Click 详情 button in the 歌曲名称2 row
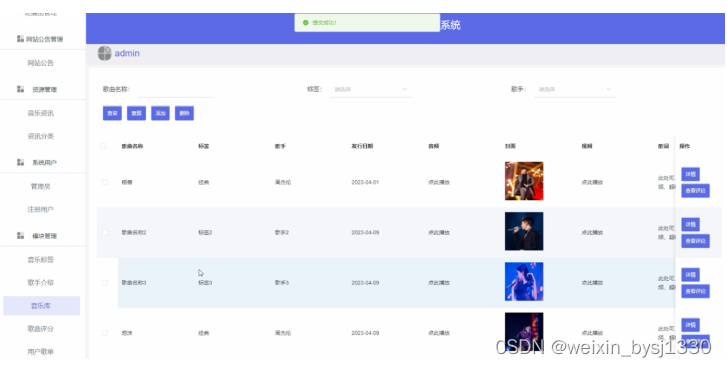727x367 pixels. [x=690, y=224]
